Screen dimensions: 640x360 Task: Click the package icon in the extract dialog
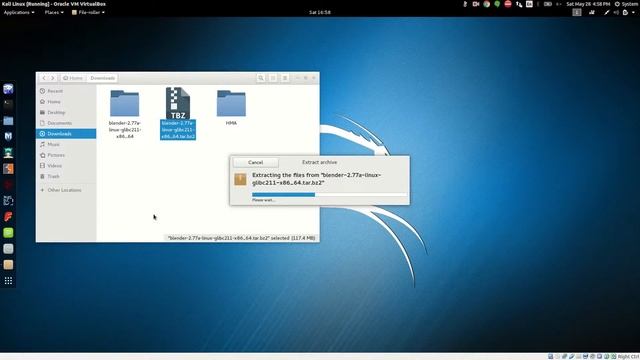pos(240,179)
